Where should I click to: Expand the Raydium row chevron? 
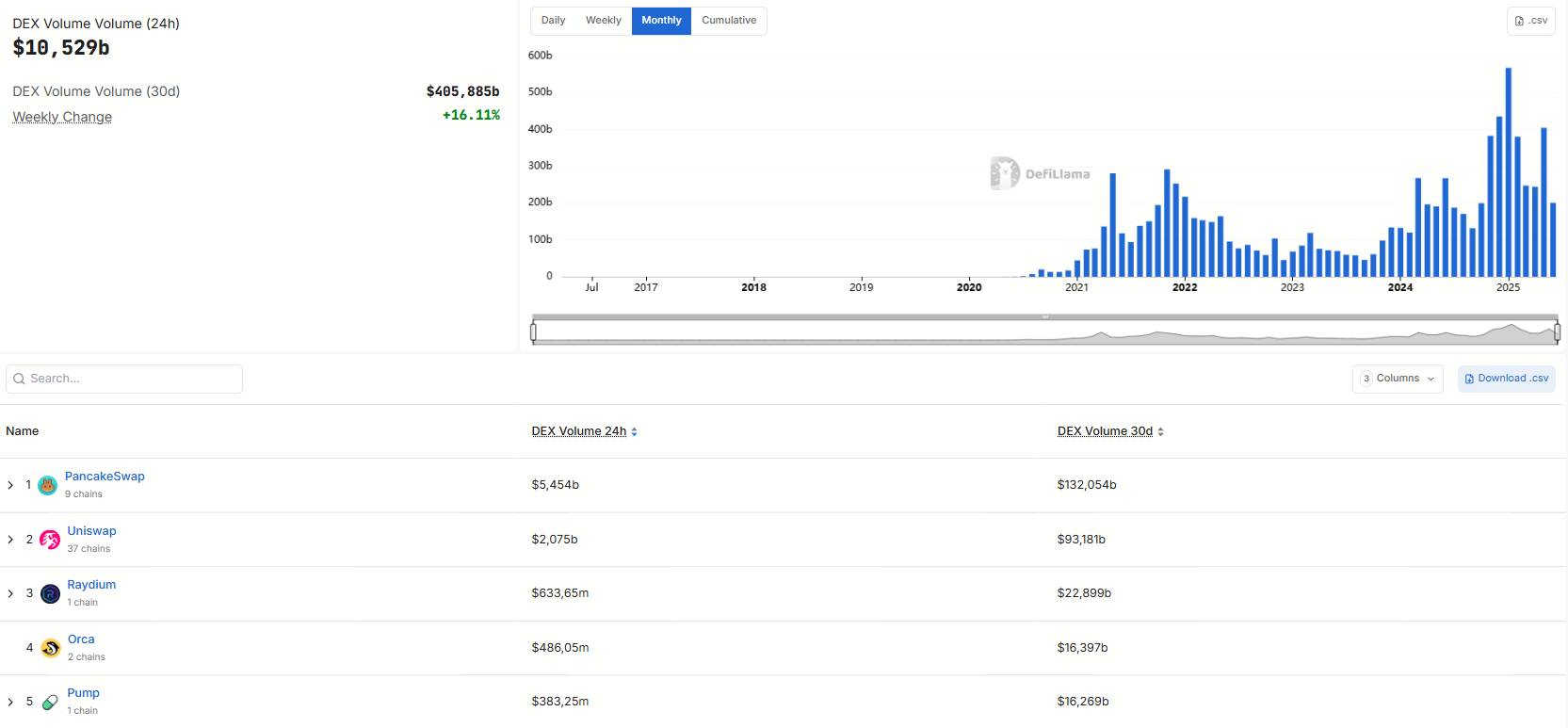(x=10, y=593)
